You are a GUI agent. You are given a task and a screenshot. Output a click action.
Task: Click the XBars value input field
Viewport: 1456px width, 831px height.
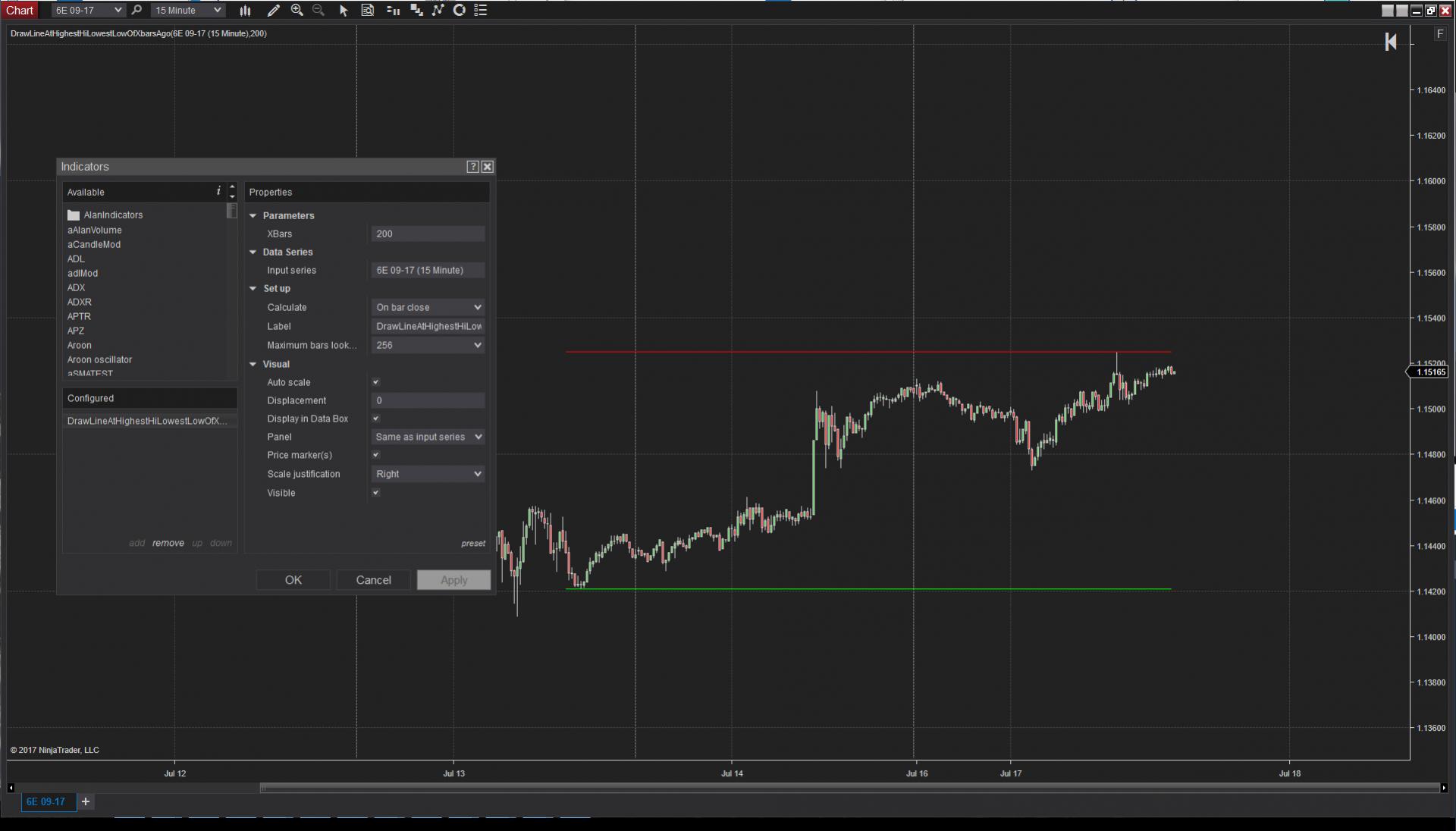428,234
